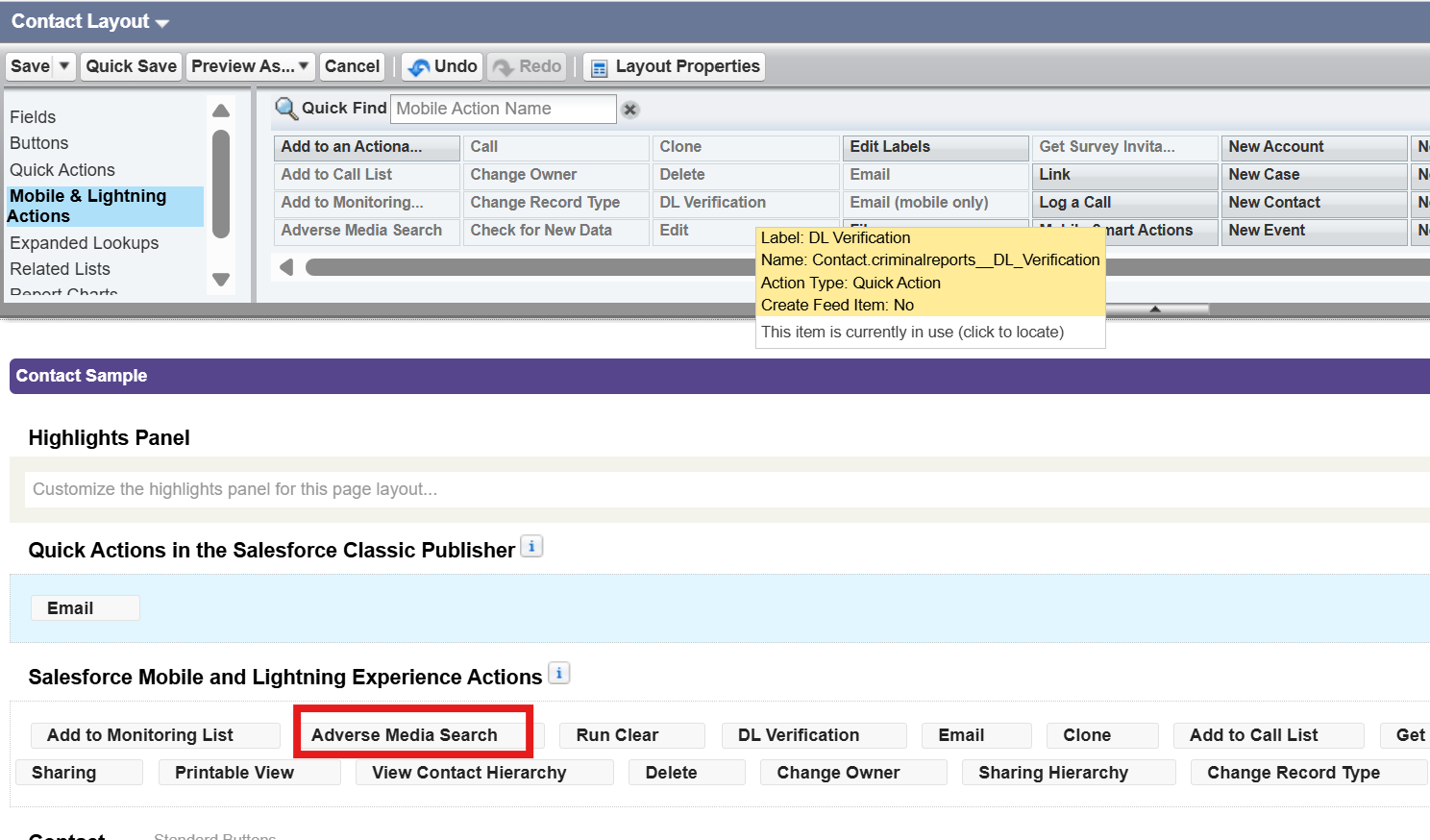Open the Contact Layout dropdown arrow
This screenshot has width=1430, height=840.
[161, 23]
